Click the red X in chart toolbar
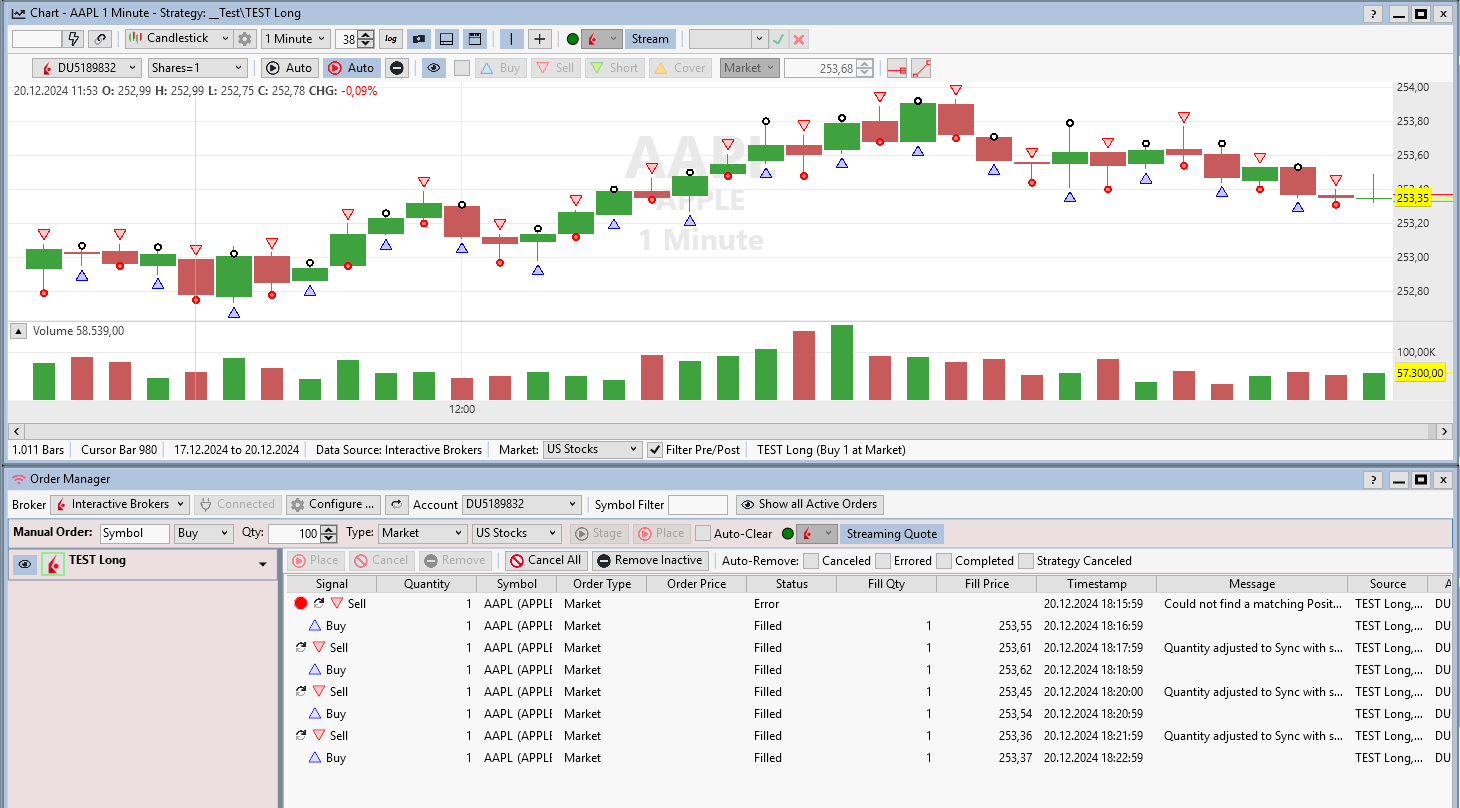1460x808 pixels. 799,39
